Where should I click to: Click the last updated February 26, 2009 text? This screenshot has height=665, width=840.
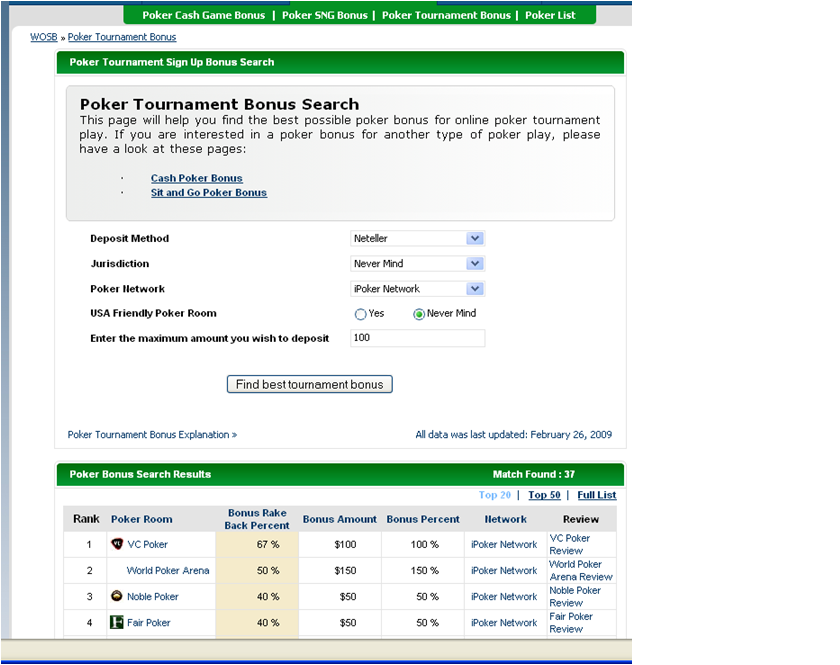(x=513, y=435)
